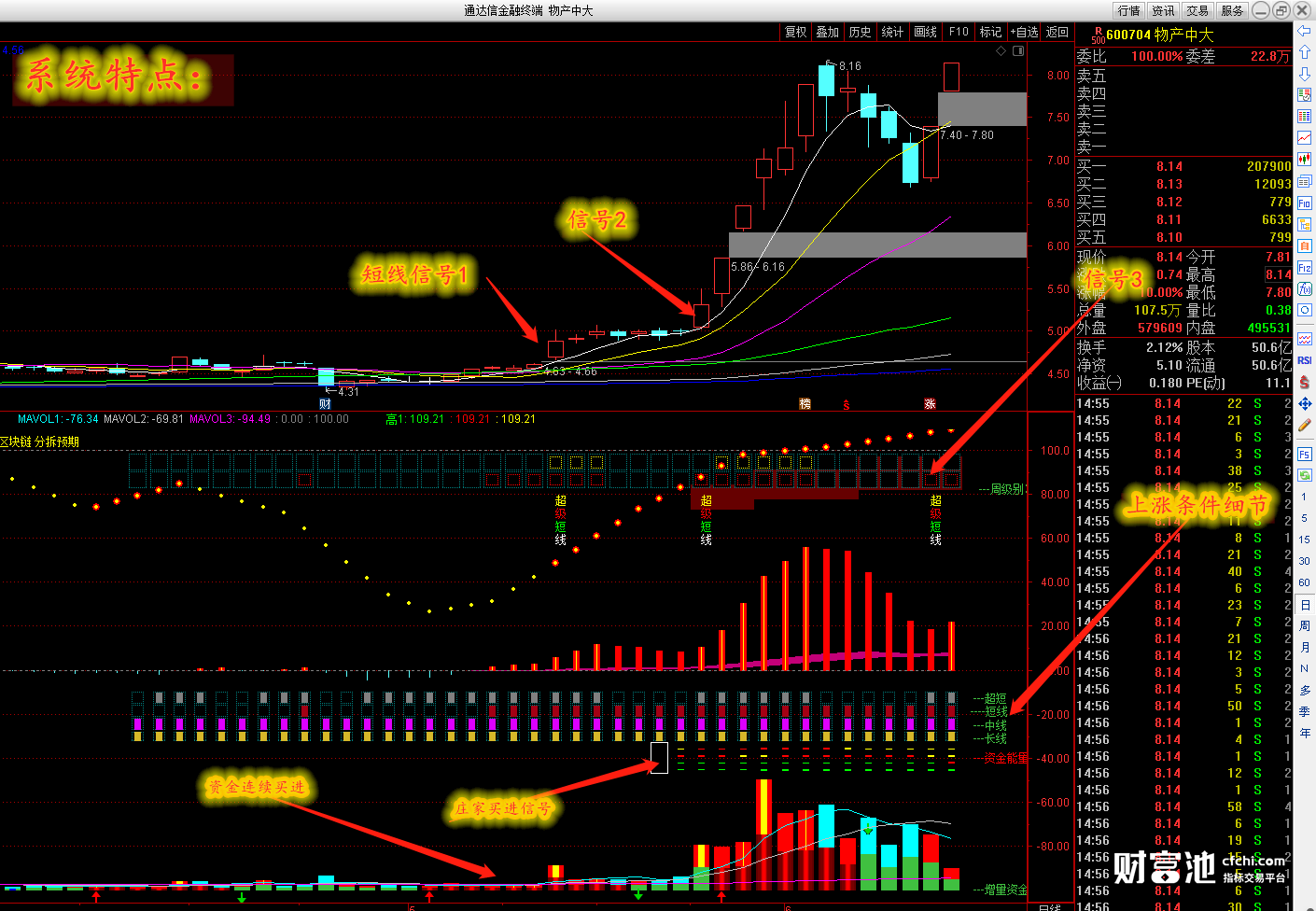Select the pencil drawing tool icon
Screen dimensions: 1316x911
point(1305,426)
